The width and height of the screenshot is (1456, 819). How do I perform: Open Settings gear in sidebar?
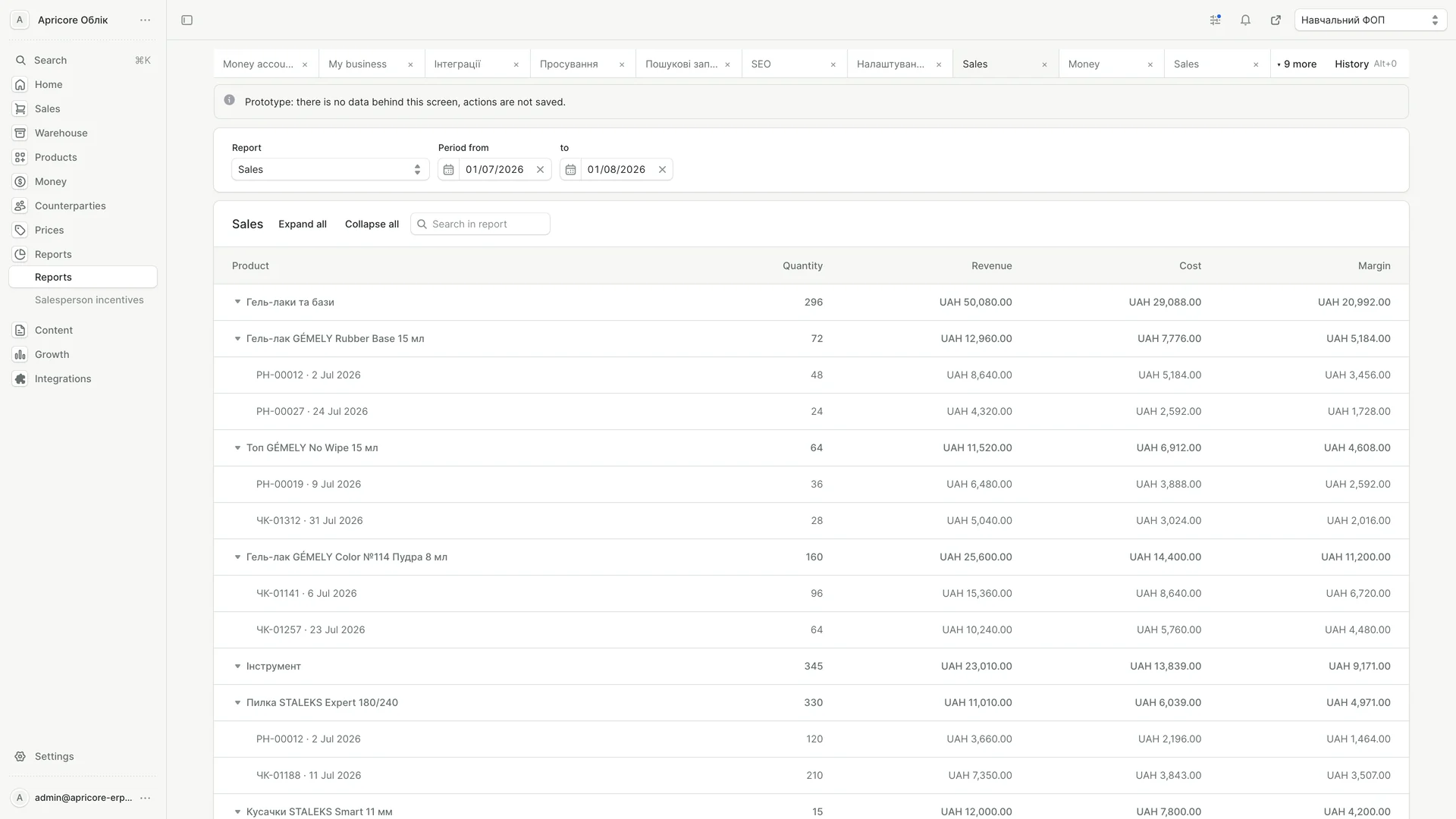tap(20, 756)
